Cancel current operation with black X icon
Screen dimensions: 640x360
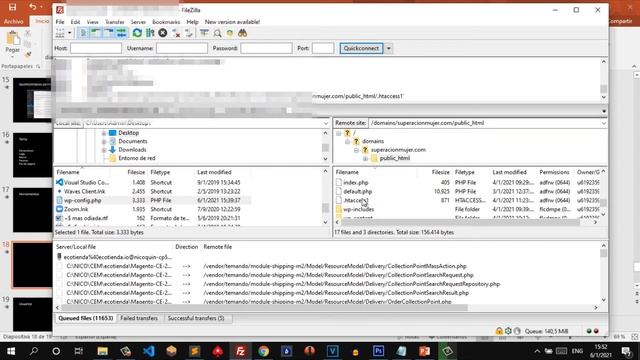coord(162,33)
